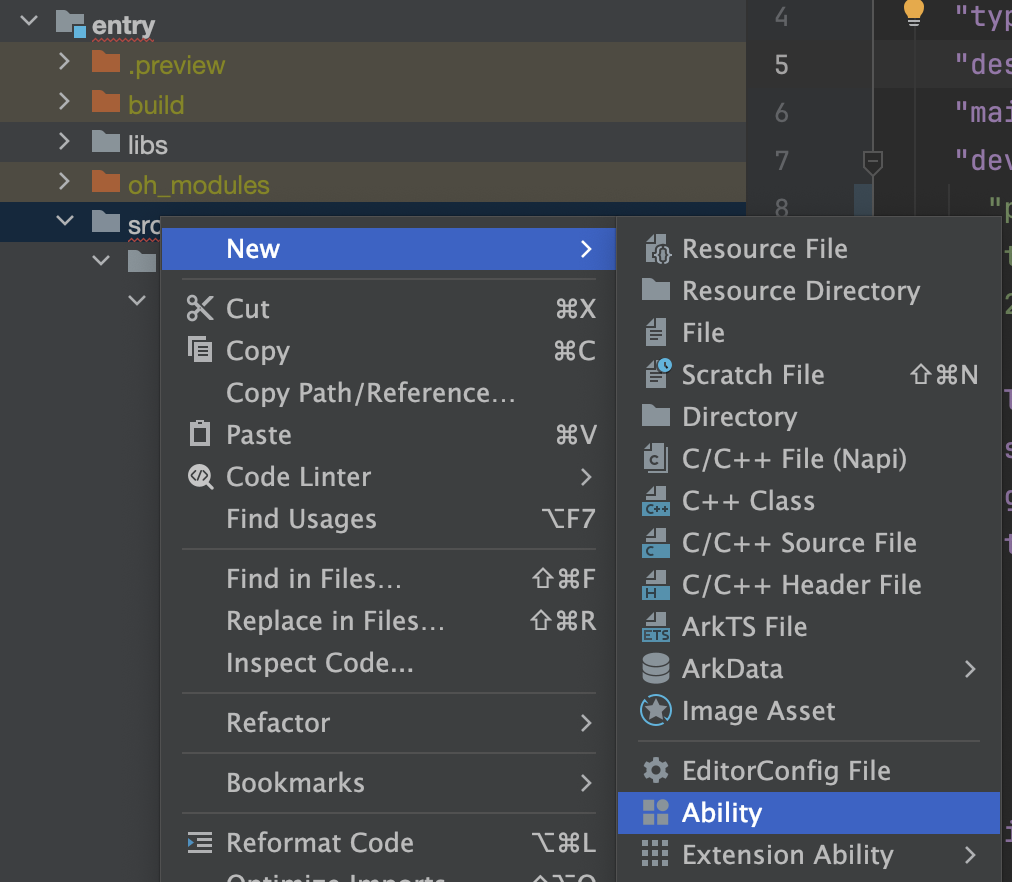Select the entry module name
Viewport: 1012px width, 882px height.
[x=123, y=25]
